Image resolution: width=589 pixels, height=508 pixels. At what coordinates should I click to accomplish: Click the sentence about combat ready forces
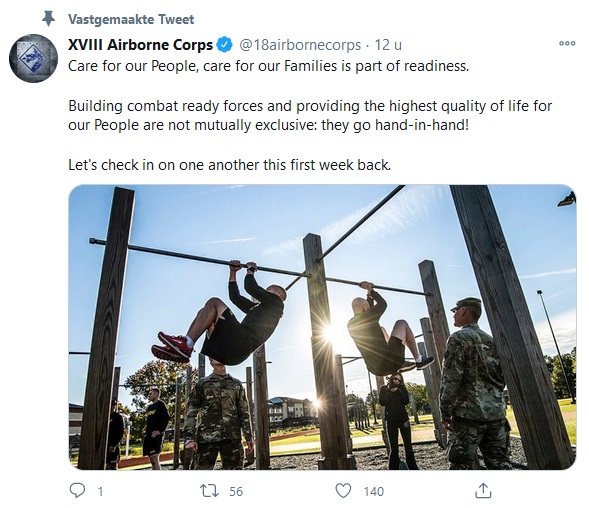310,115
